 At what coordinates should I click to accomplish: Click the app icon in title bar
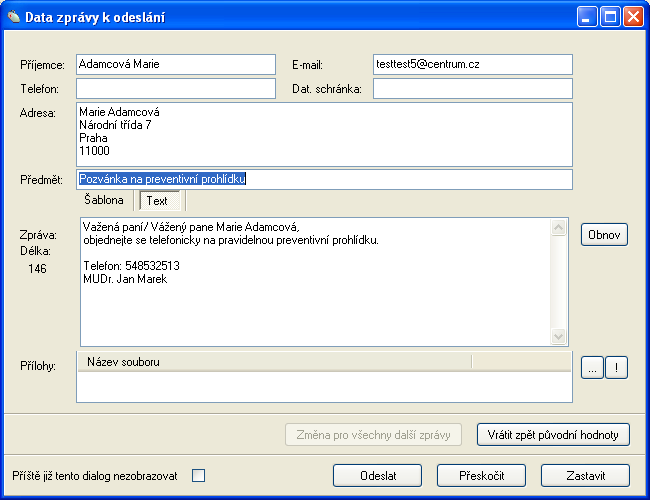click(14, 17)
